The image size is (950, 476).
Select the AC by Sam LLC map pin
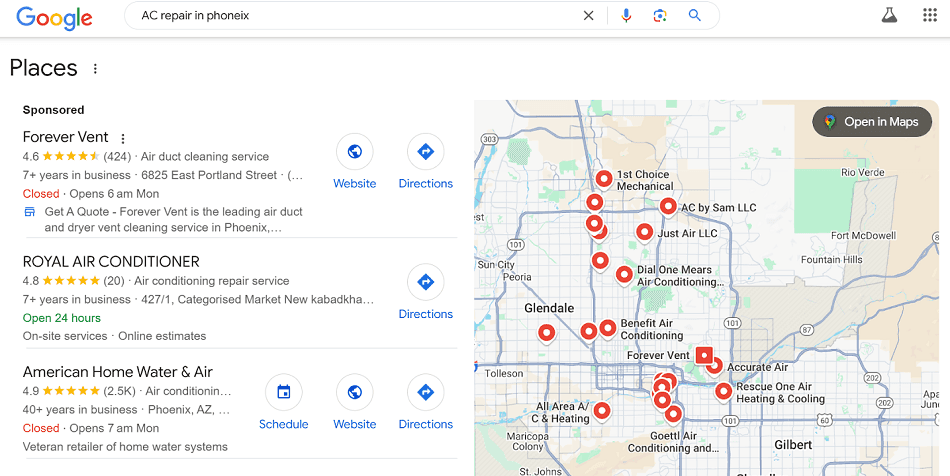click(x=668, y=205)
